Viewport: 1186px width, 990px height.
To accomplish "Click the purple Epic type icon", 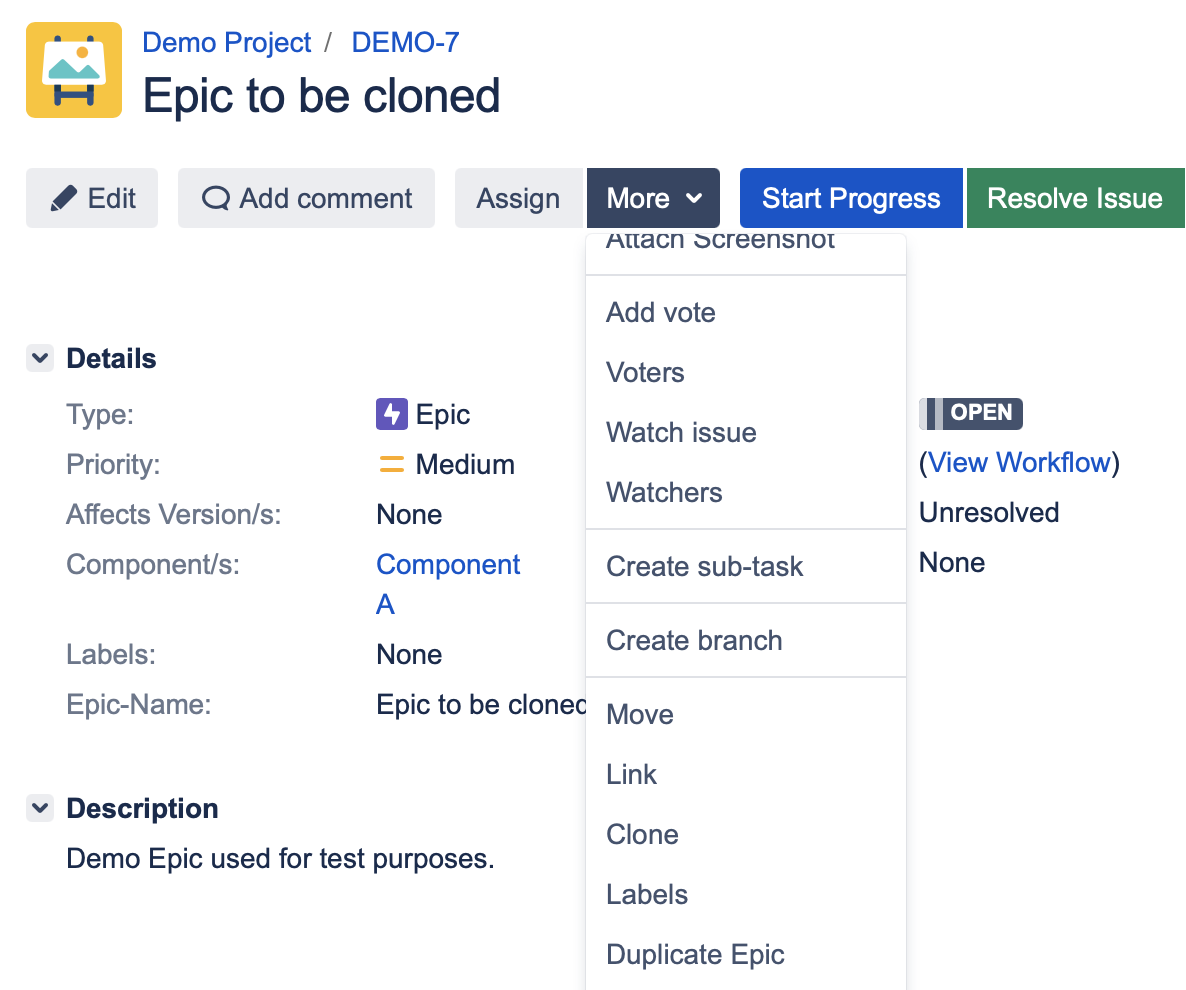I will (391, 414).
